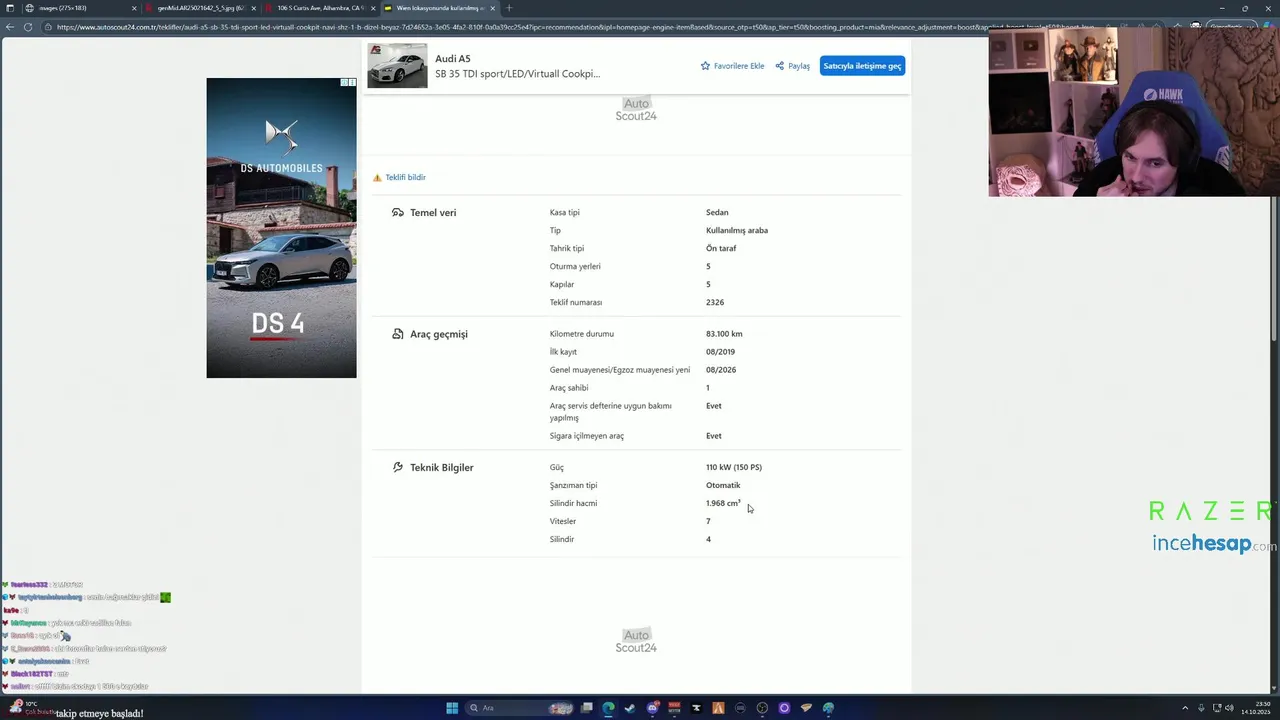The height and width of the screenshot is (720, 1280).
Task: Click the taskbar clock showing 23:50
Action: pyautogui.click(x=1254, y=708)
